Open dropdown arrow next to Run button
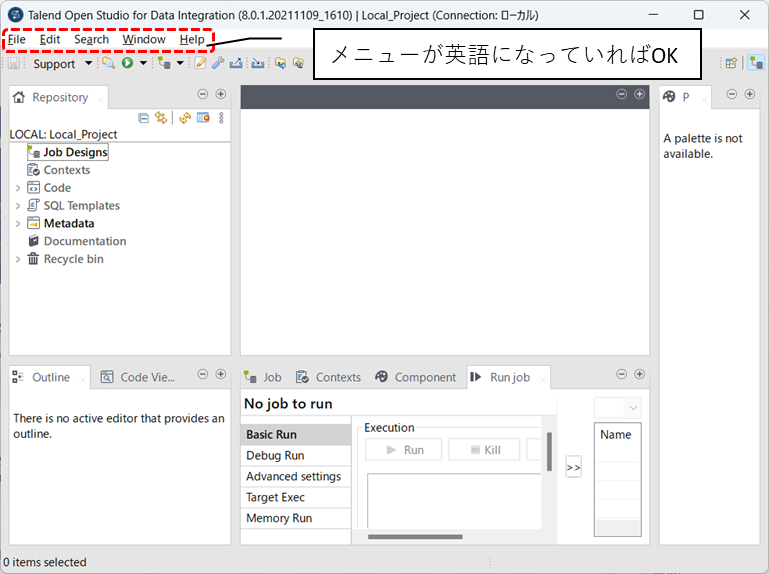Image resolution: width=769 pixels, height=574 pixels. coord(143,63)
